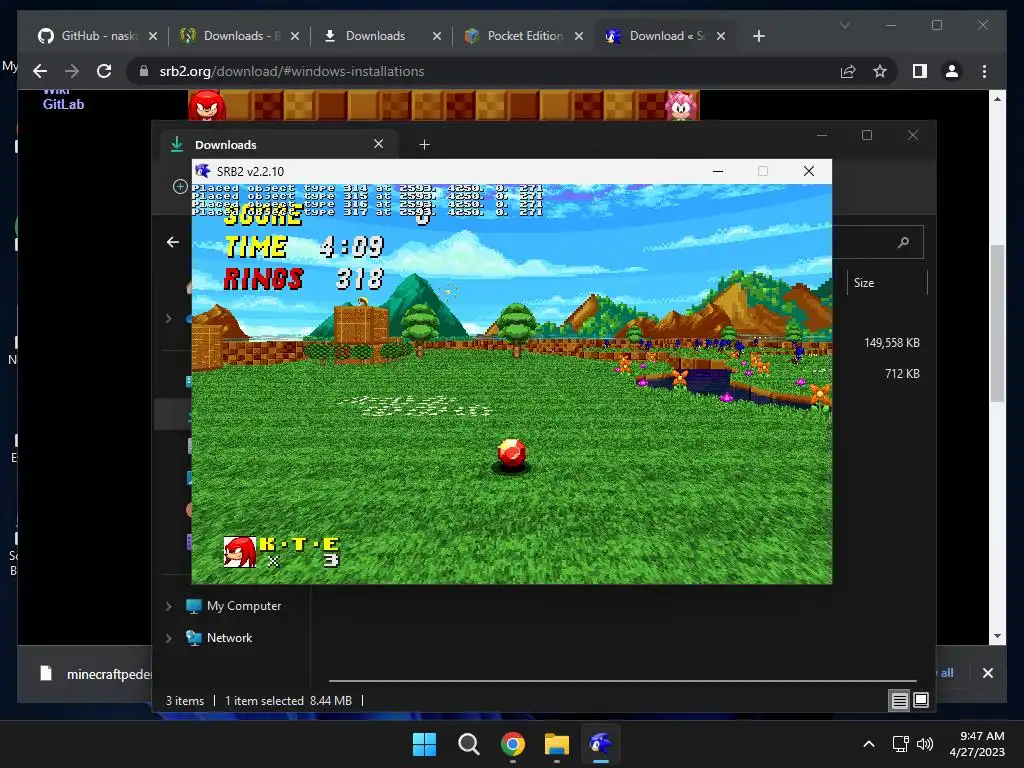The height and width of the screenshot is (768, 1024).
Task: Open minecraftpe download item
Action: 95,674
